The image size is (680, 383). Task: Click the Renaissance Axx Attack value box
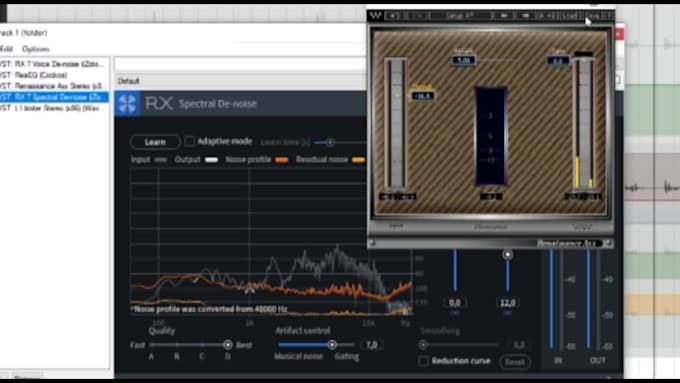point(464,60)
